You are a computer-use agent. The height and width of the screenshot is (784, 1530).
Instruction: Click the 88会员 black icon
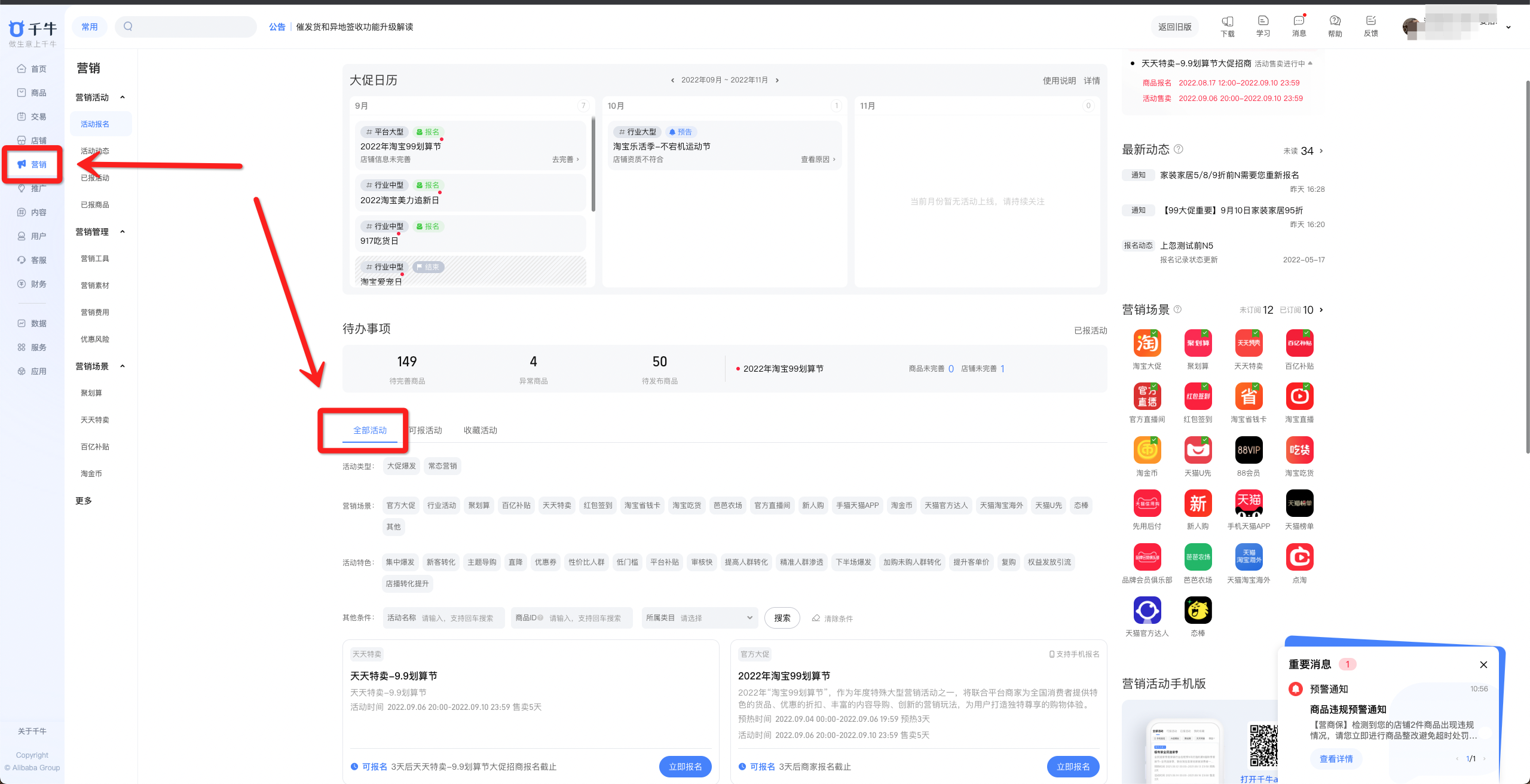(x=1249, y=450)
